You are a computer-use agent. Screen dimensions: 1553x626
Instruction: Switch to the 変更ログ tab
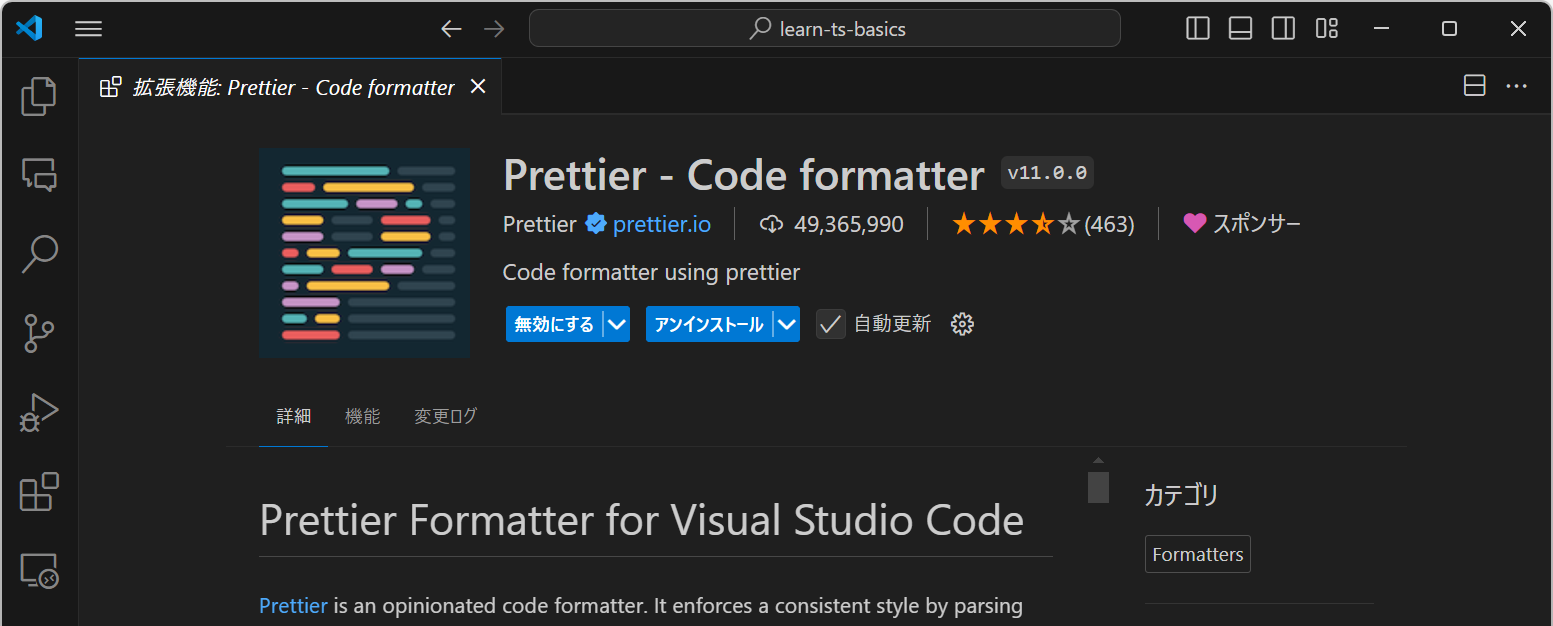(445, 417)
